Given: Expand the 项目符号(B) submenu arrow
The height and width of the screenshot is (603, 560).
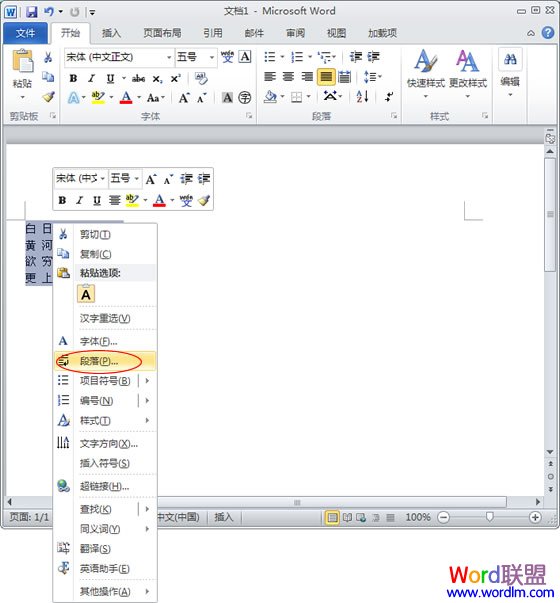Looking at the screenshot, I should [x=147, y=381].
